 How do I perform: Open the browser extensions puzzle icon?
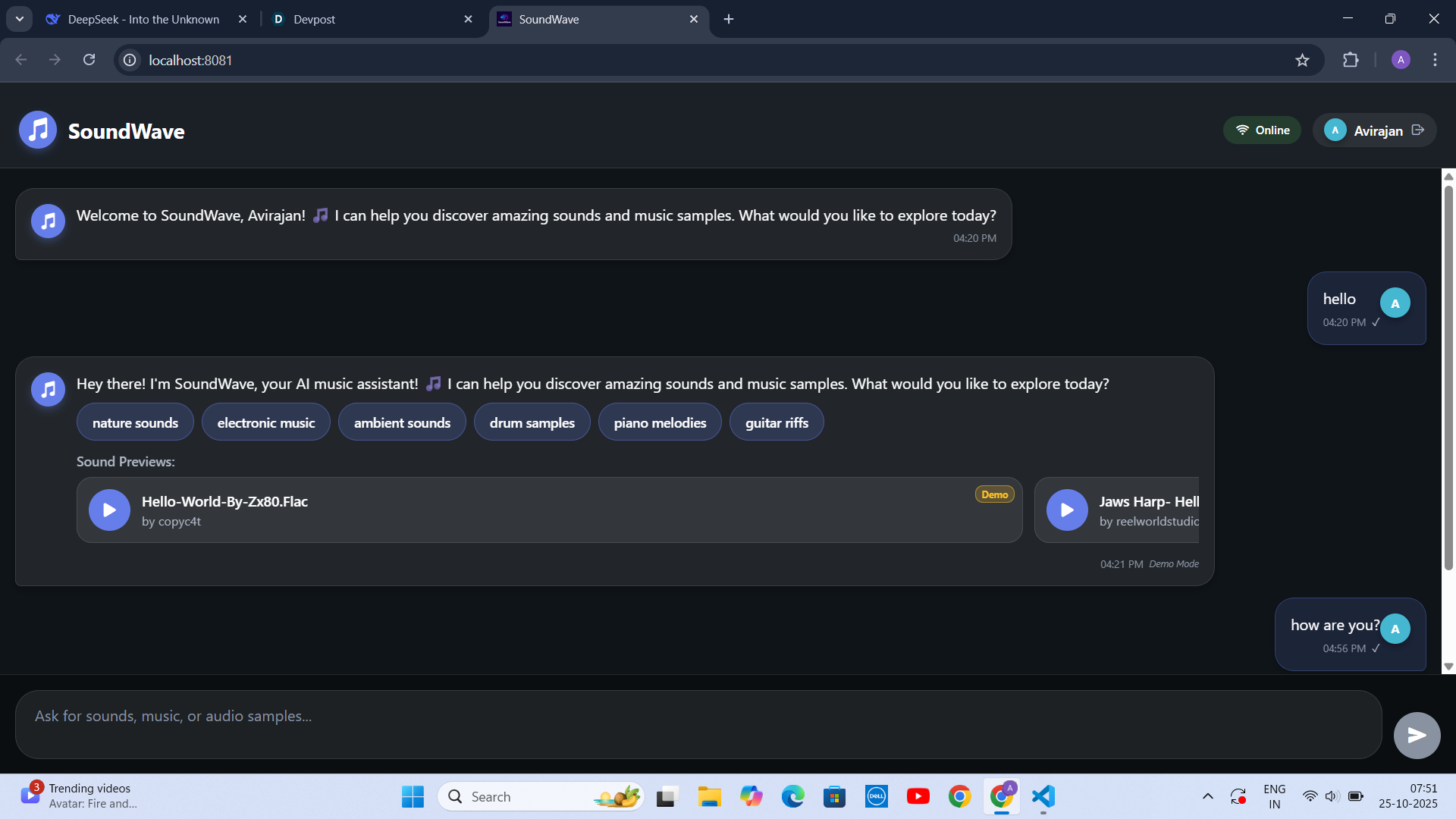[1351, 60]
